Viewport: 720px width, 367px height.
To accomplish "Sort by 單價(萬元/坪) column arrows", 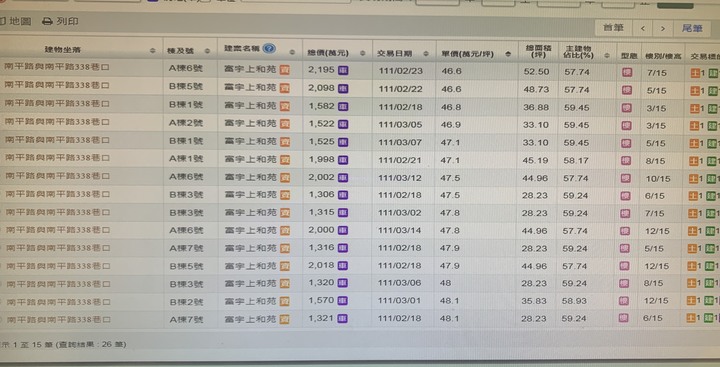I will click(x=507, y=54).
